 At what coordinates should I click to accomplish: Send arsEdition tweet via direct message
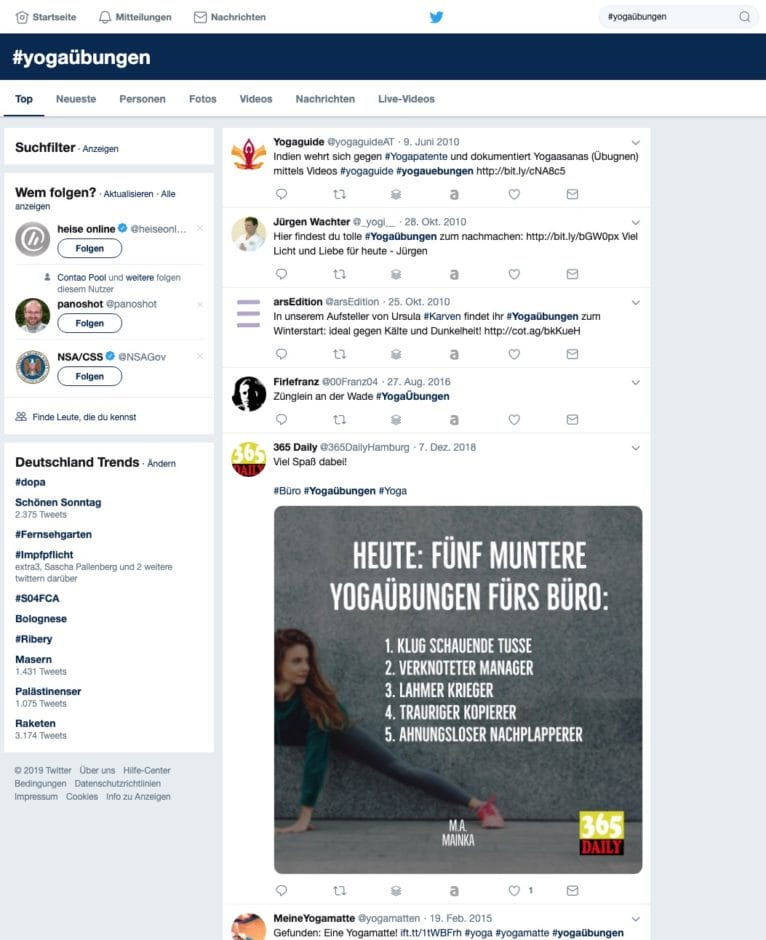tap(572, 354)
